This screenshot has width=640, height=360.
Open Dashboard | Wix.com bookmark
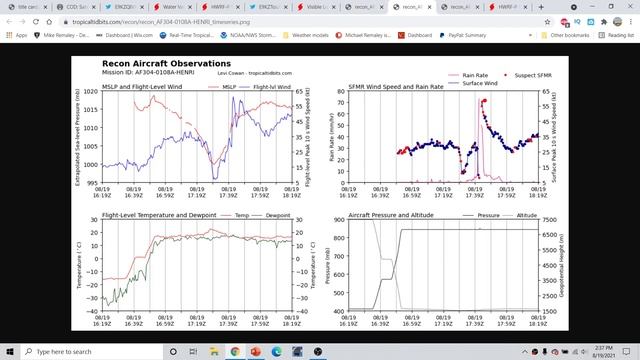[124, 36]
